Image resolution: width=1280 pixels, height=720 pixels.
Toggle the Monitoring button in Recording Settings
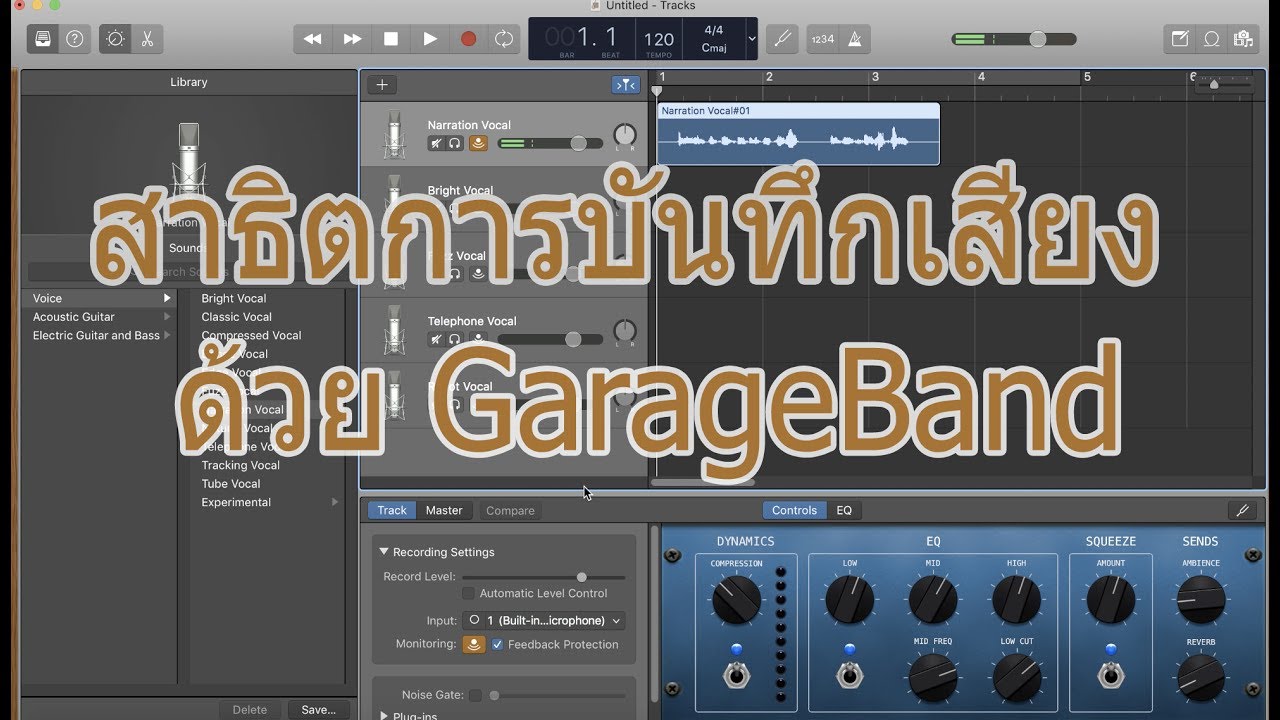tap(474, 644)
